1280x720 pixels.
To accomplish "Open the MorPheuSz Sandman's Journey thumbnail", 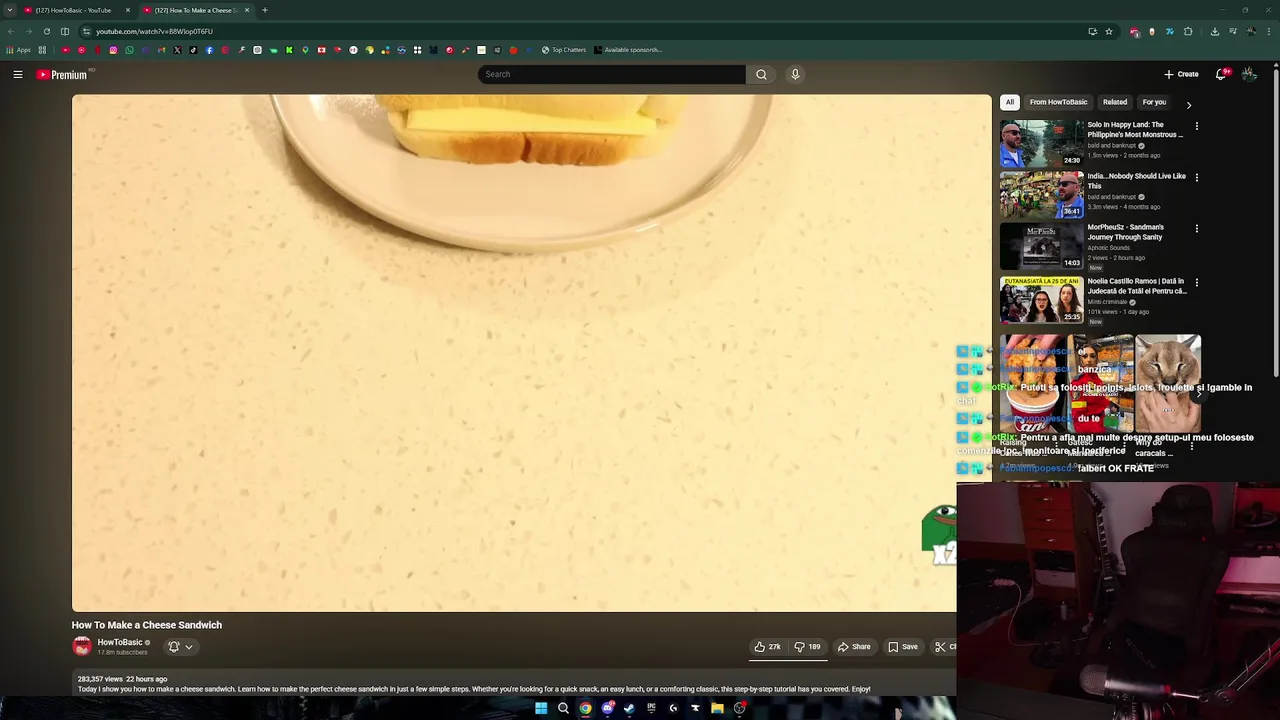I will [1041, 246].
